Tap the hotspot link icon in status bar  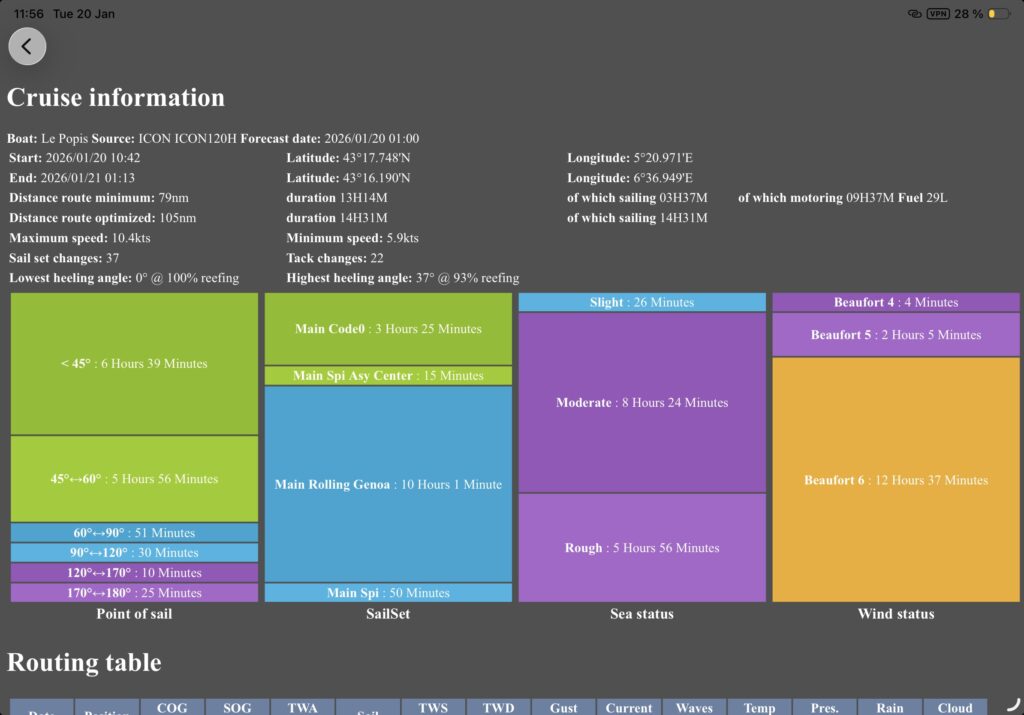915,14
